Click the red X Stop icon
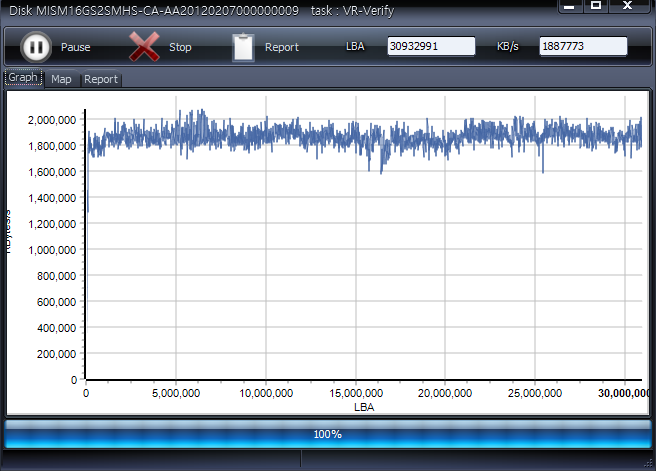Viewport: 656px width, 471px height. [x=145, y=47]
